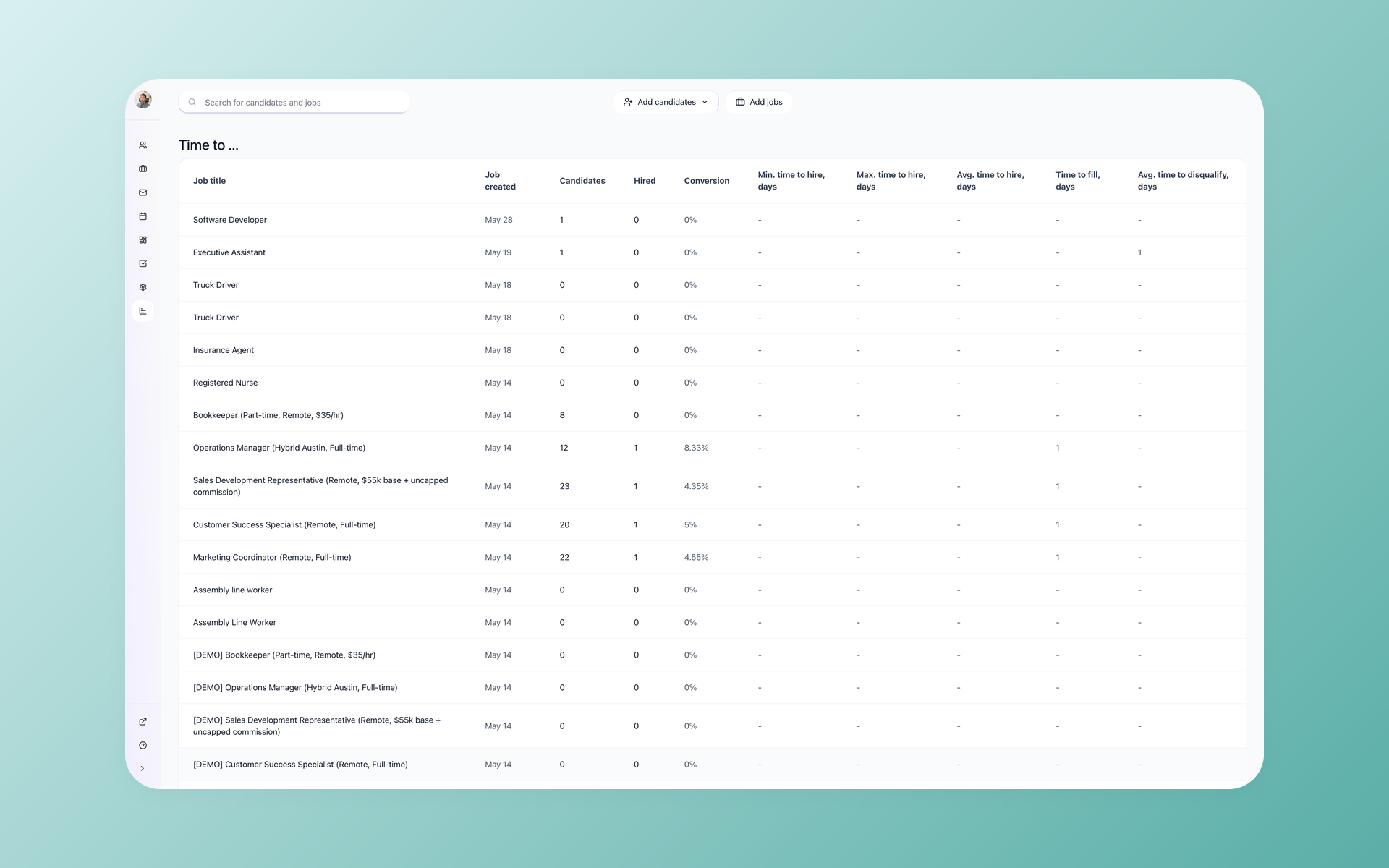The width and height of the screenshot is (1389, 868).
Task: Open the [DEMO] Sales Development Representative row
Action: [713, 726]
